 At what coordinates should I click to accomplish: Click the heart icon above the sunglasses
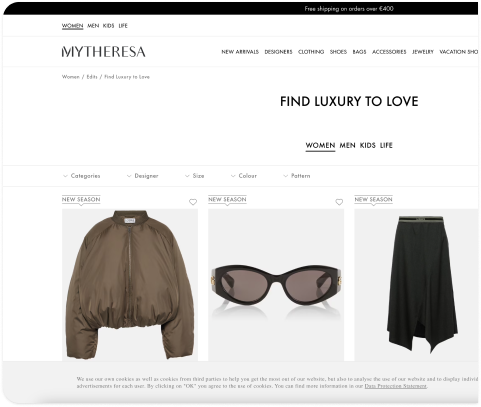[x=339, y=202]
